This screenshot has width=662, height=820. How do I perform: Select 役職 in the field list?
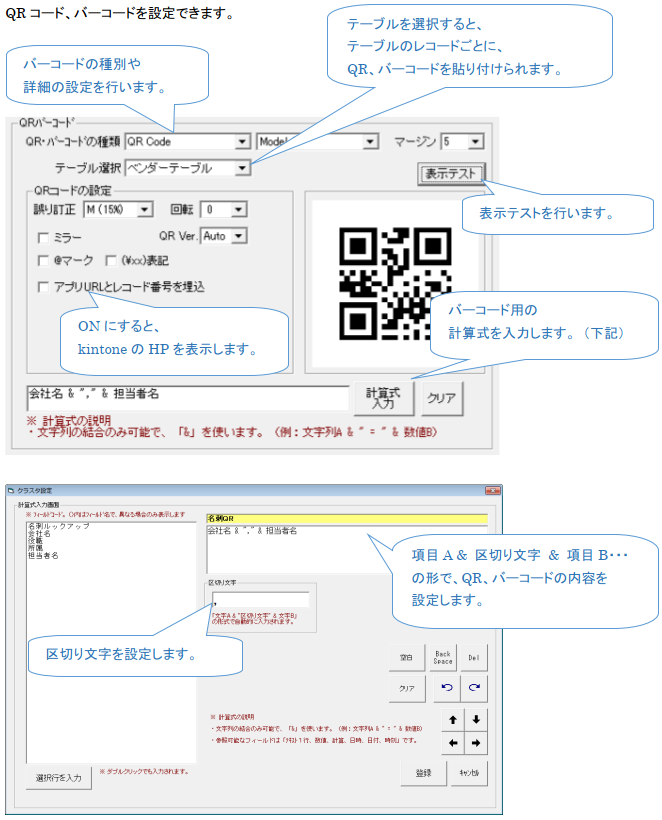pyautogui.click(x=36, y=541)
